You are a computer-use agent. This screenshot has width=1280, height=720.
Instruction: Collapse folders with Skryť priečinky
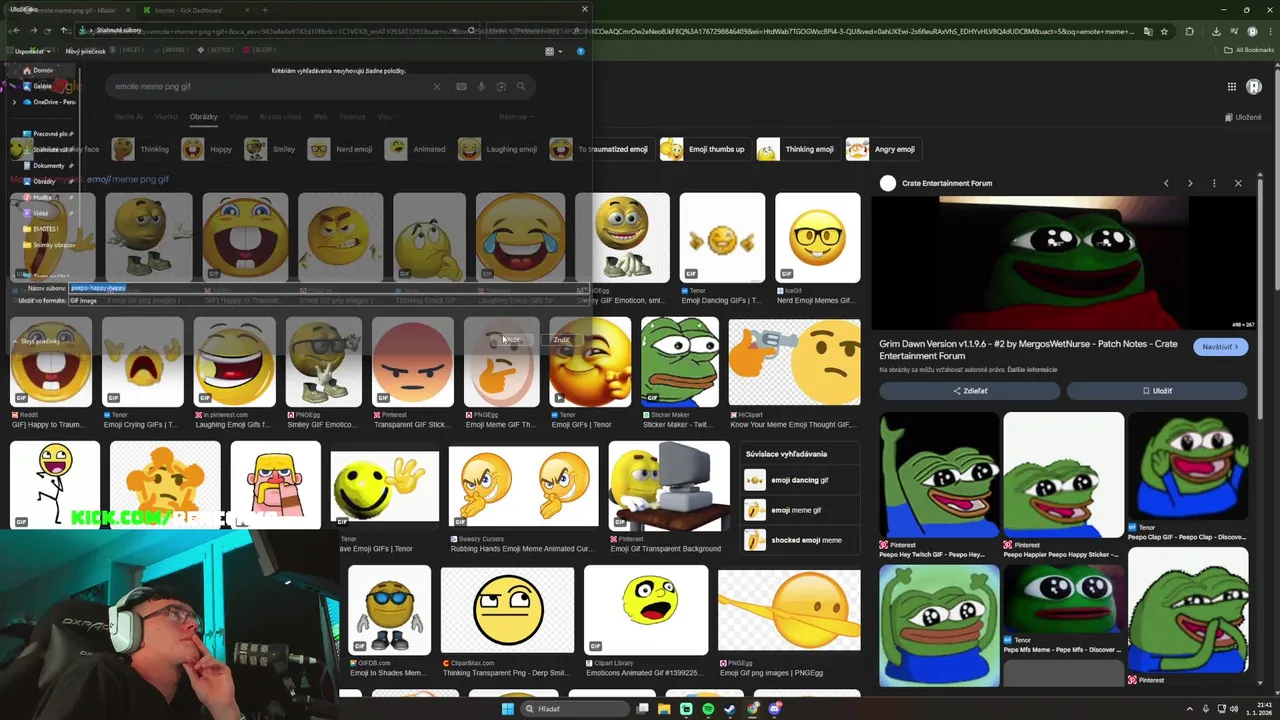(38, 341)
